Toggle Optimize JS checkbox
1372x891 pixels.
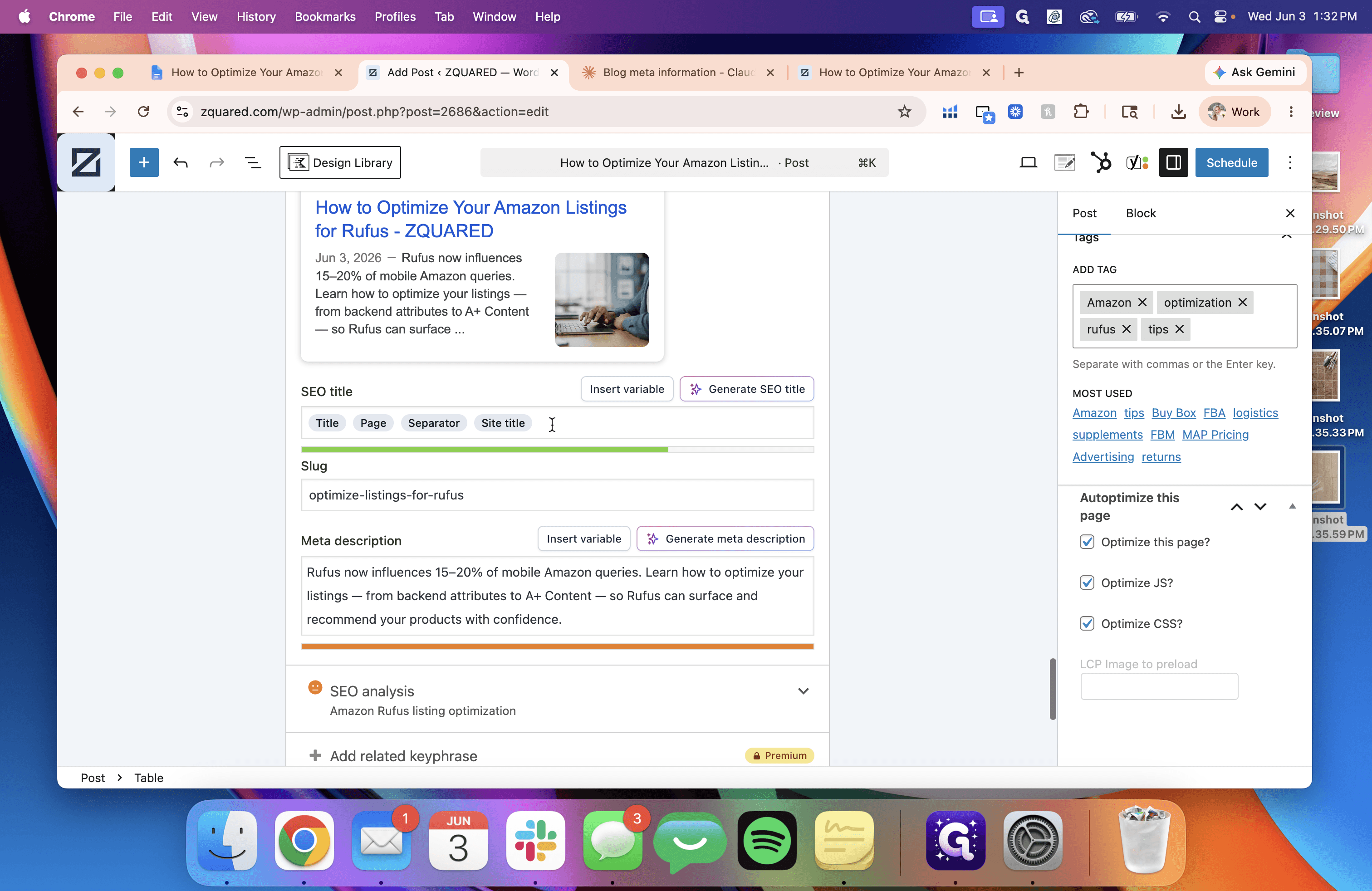pos(1087,583)
